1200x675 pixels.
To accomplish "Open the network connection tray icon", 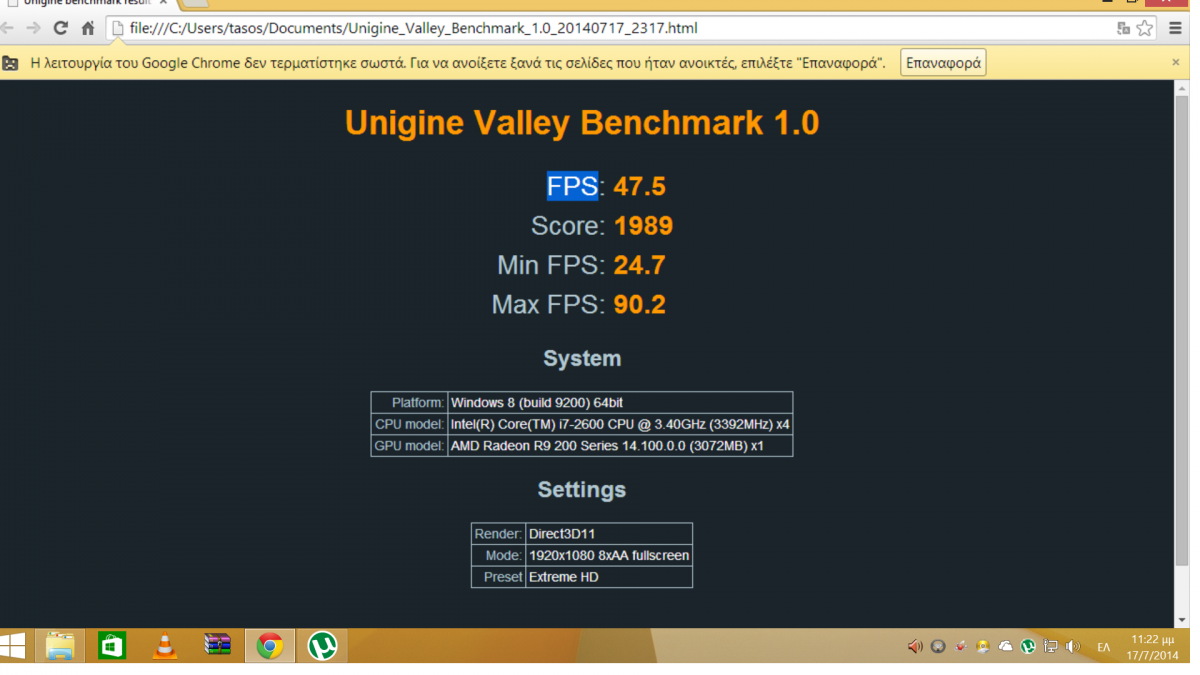I will click(1051, 647).
